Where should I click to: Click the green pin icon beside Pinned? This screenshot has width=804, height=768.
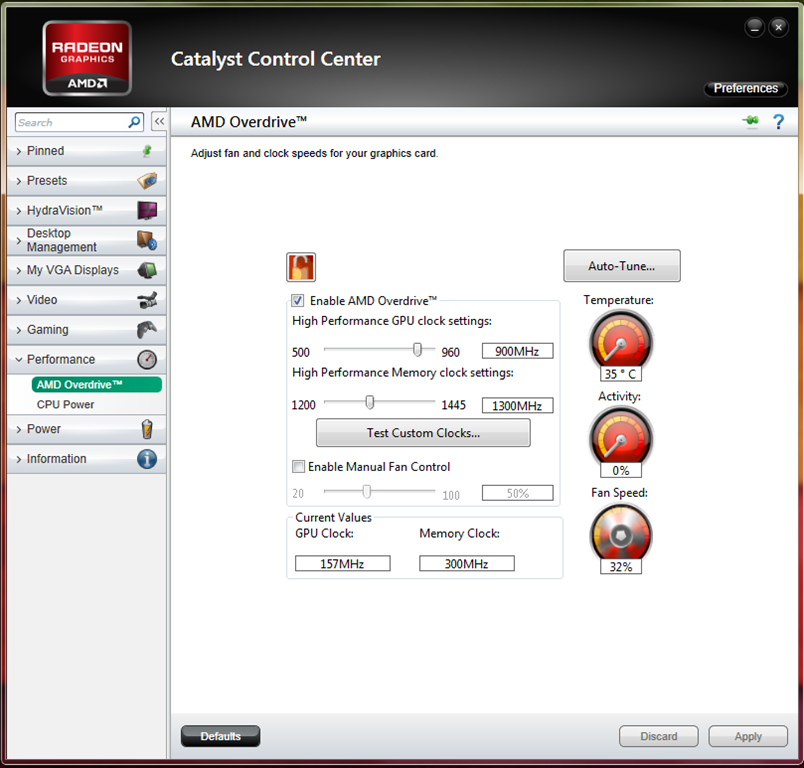pos(147,151)
